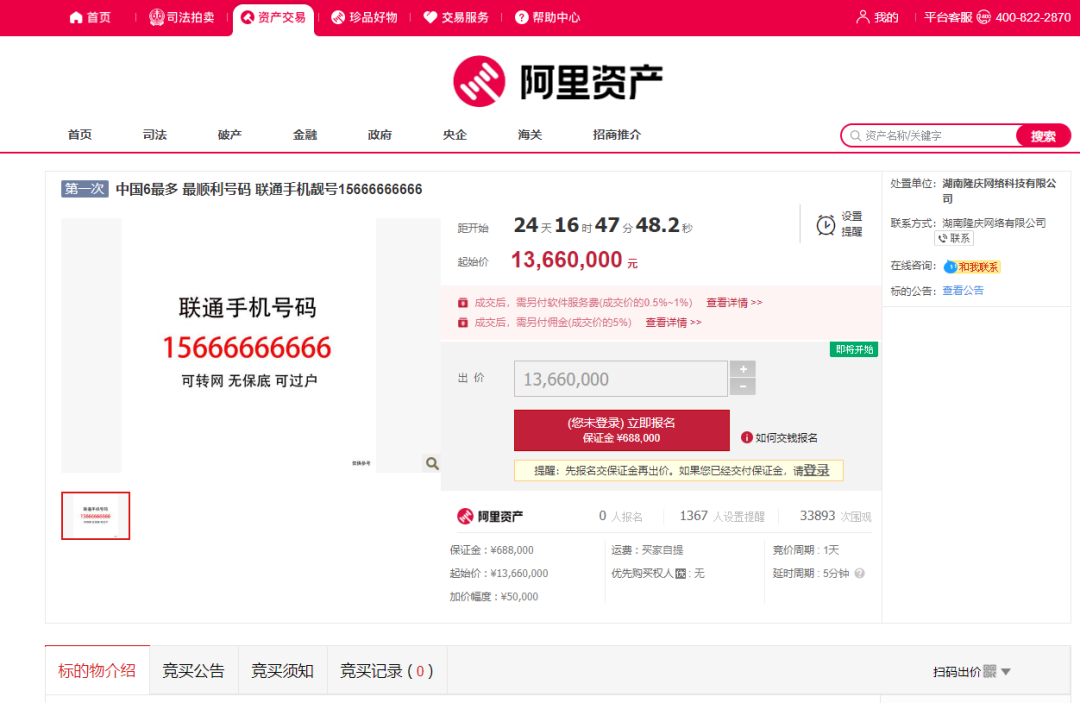Image resolution: width=1080 pixels, height=703 pixels.
Task: Click magnifier icon on product image
Action: (432, 463)
